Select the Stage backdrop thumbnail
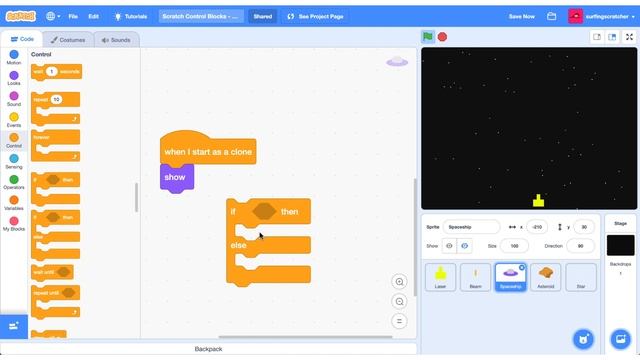Viewport: 640px width, 360px height. [620, 245]
